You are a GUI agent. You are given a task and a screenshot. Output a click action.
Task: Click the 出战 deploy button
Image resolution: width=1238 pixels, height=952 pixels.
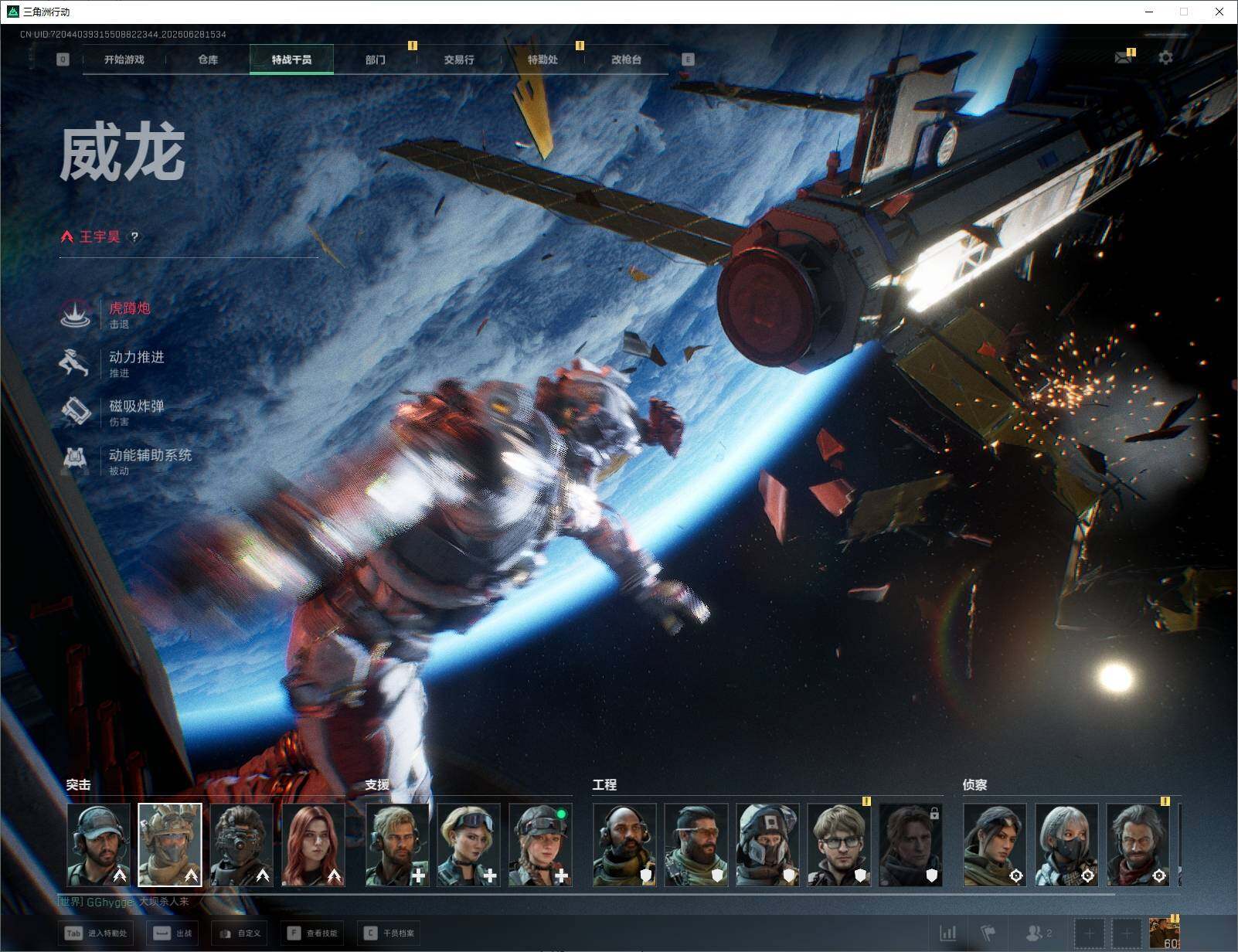[172, 933]
